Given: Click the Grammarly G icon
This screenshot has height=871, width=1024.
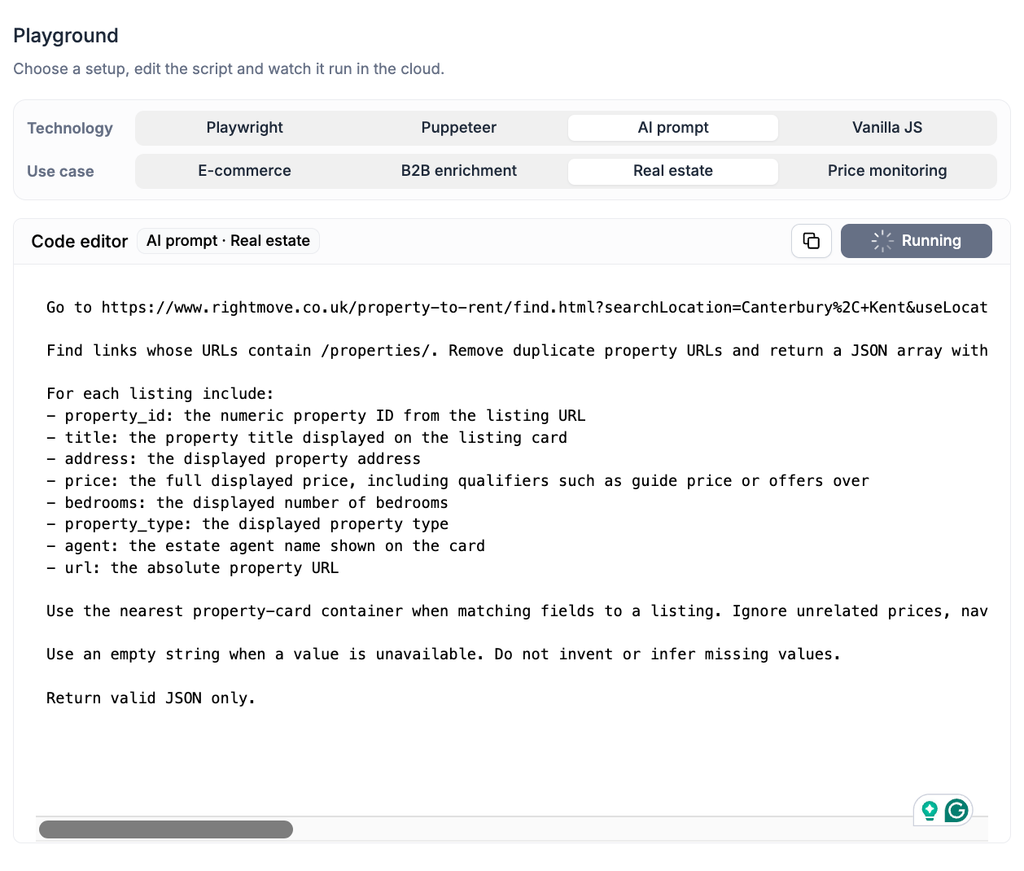Looking at the screenshot, I should tap(956, 810).
